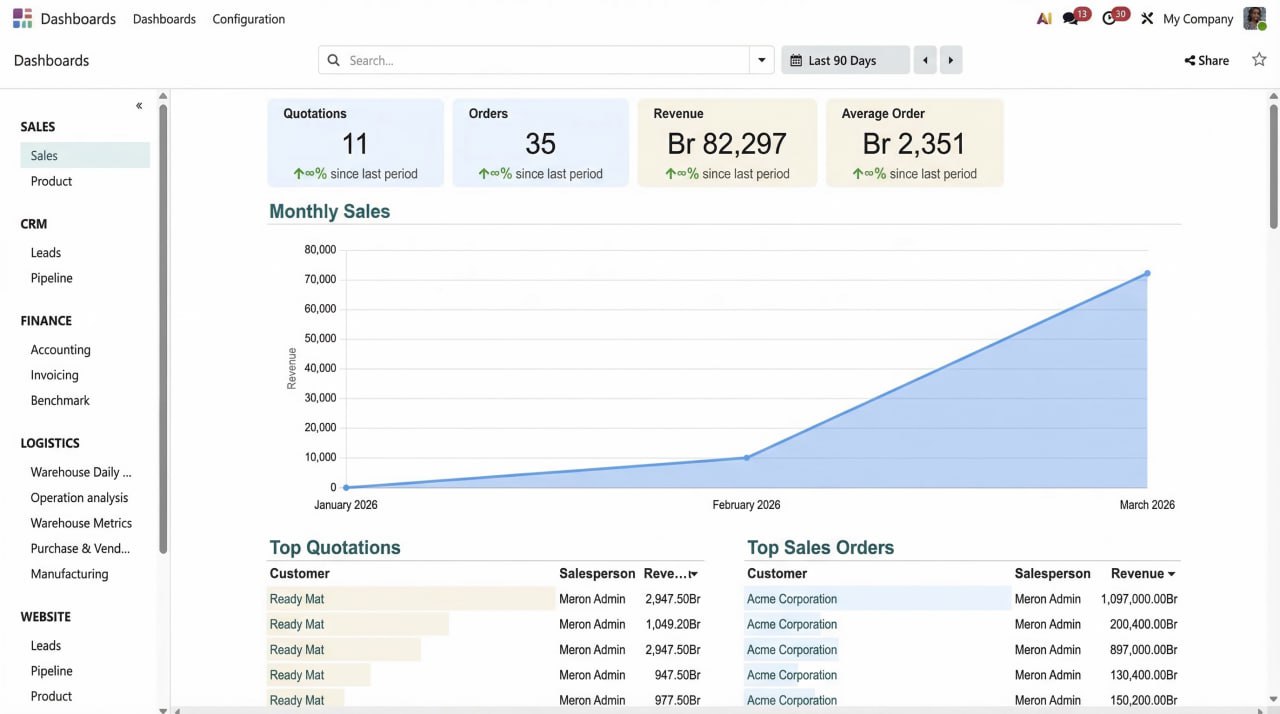This screenshot has width=1280, height=714.
Task: Go to the next period arrow
Action: [950, 60]
